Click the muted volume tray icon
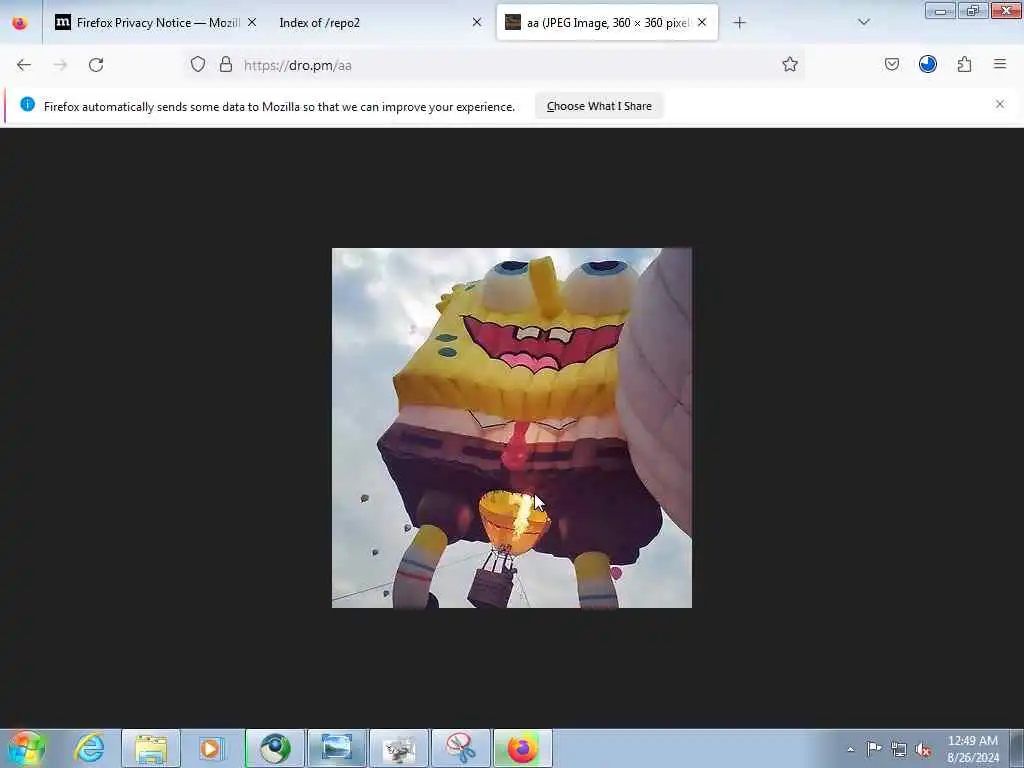Screen dimensions: 1024x768 click(923, 750)
